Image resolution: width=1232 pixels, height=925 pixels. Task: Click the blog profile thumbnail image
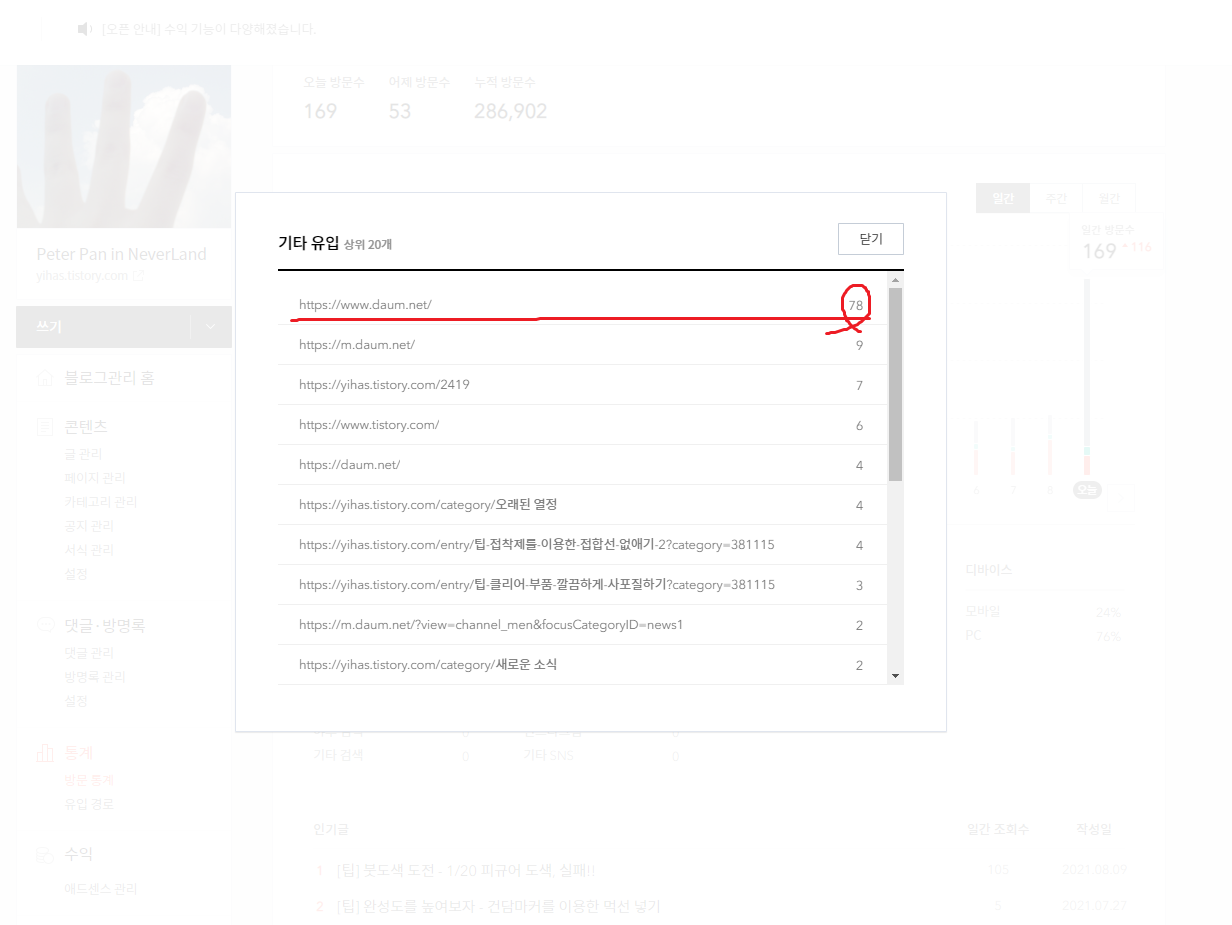click(x=124, y=146)
